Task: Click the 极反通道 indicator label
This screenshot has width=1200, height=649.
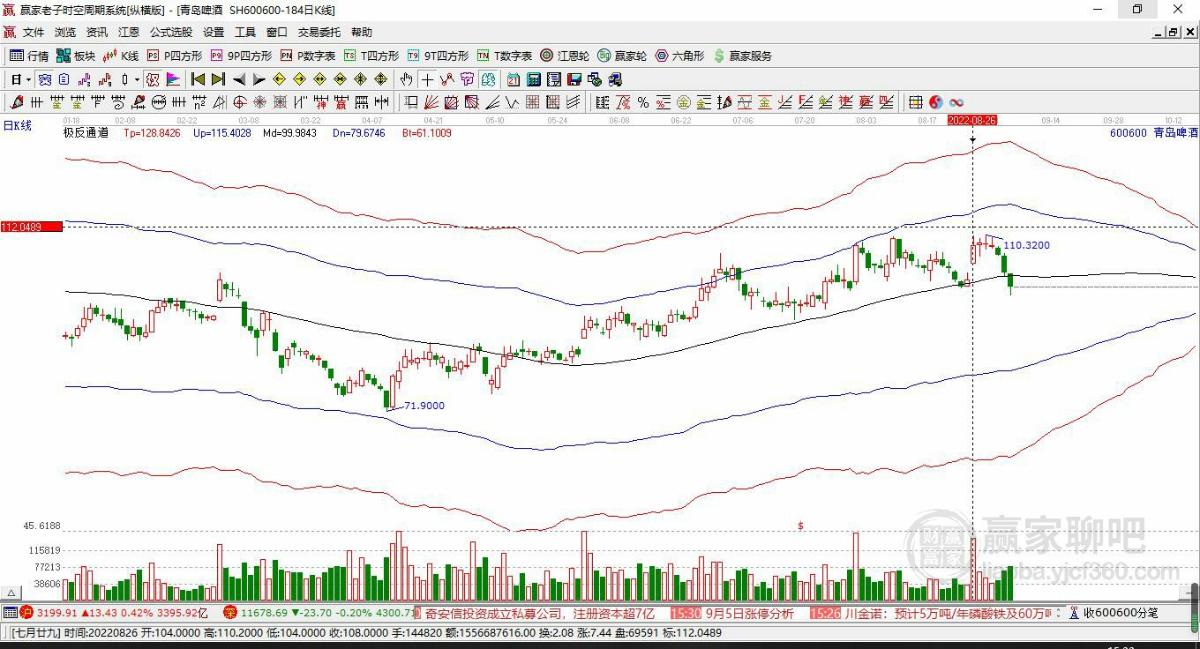Action: pos(85,132)
